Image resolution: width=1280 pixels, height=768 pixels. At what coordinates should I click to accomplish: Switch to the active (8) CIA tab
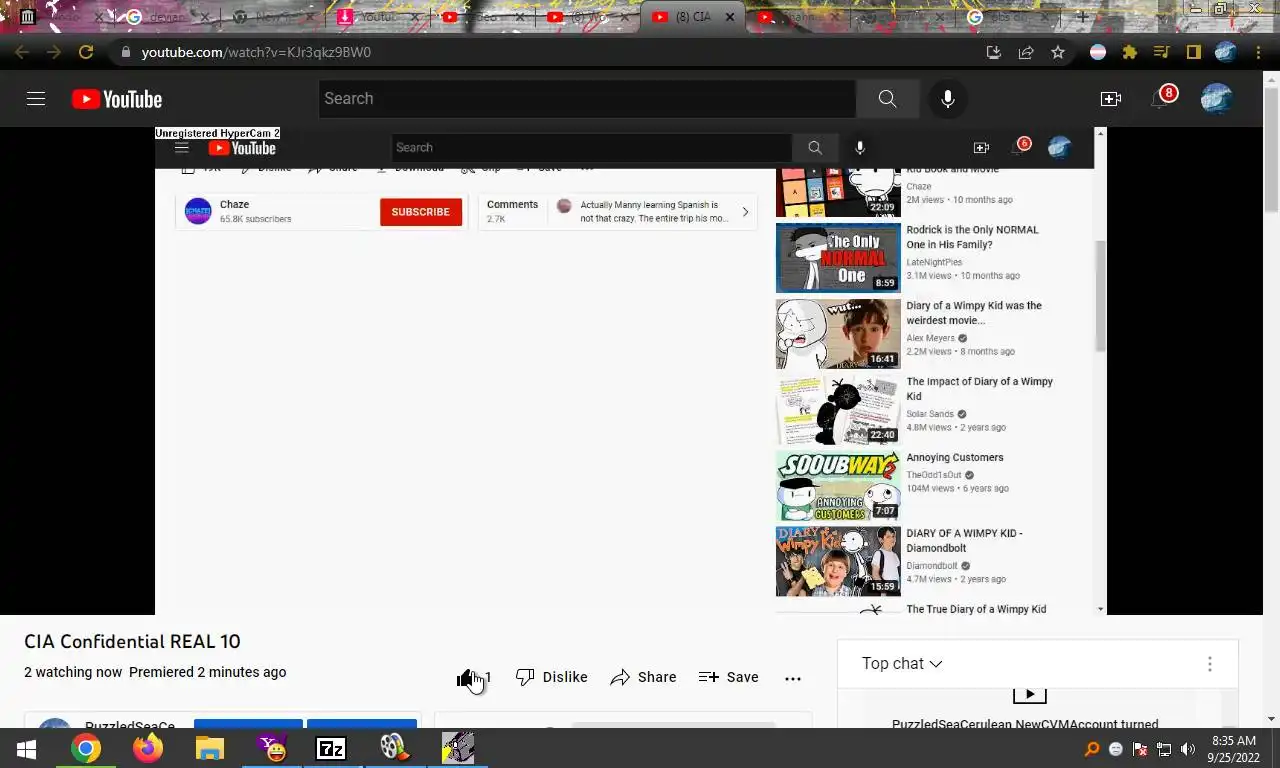click(x=692, y=17)
